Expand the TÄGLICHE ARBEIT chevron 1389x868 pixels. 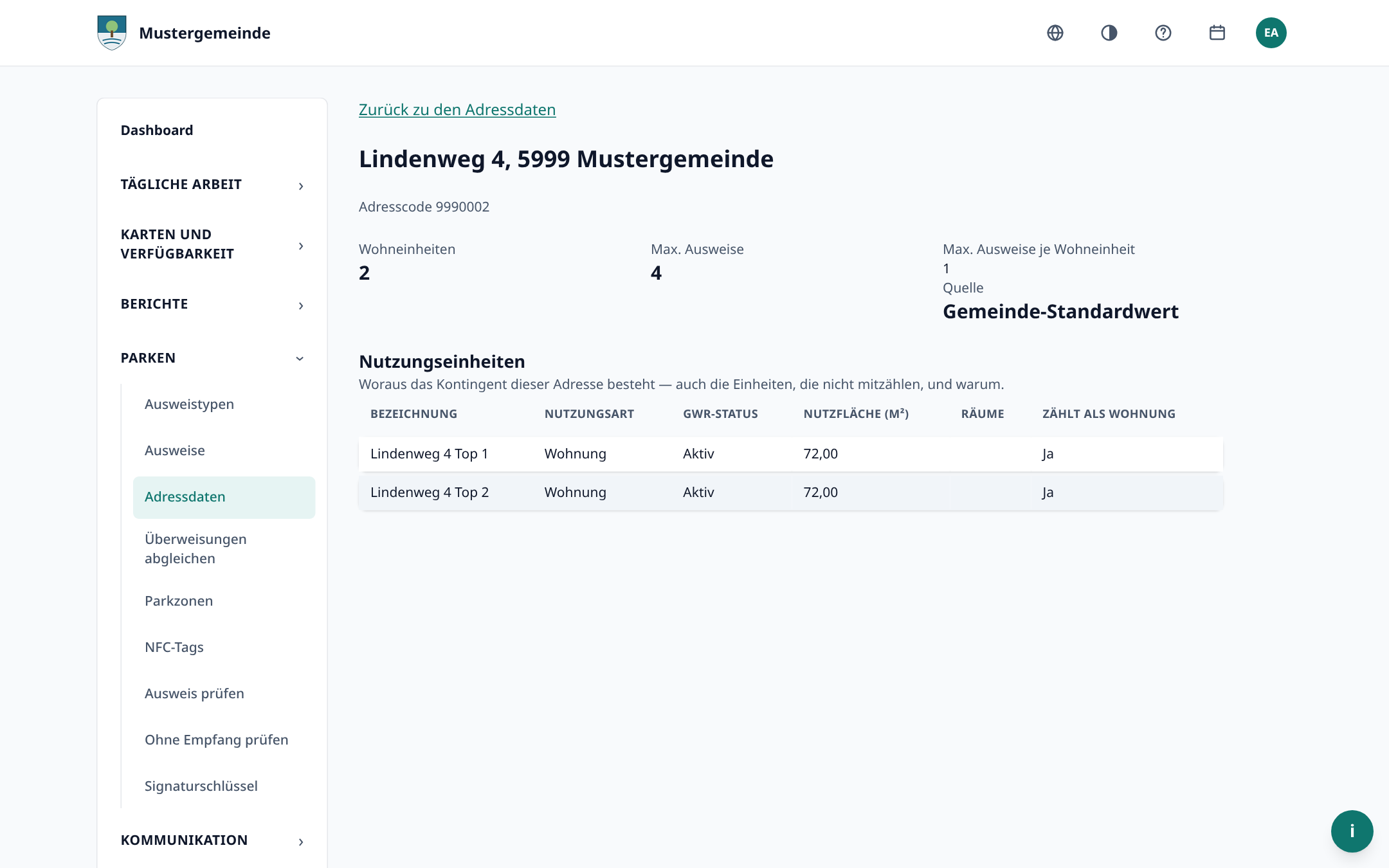pyautogui.click(x=300, y=186)
